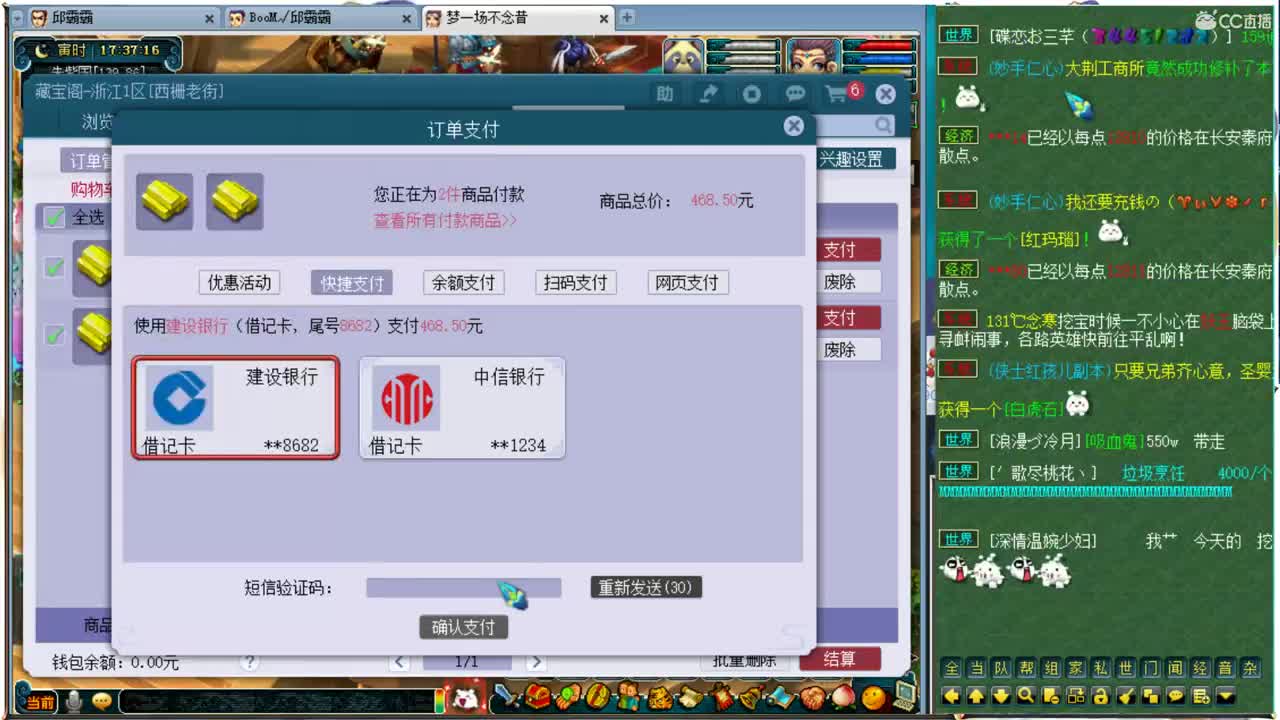Select the 队 chat channel filter
Image resolution: width=1280 pixels, height=720 pixels.
coord(1001,669)
